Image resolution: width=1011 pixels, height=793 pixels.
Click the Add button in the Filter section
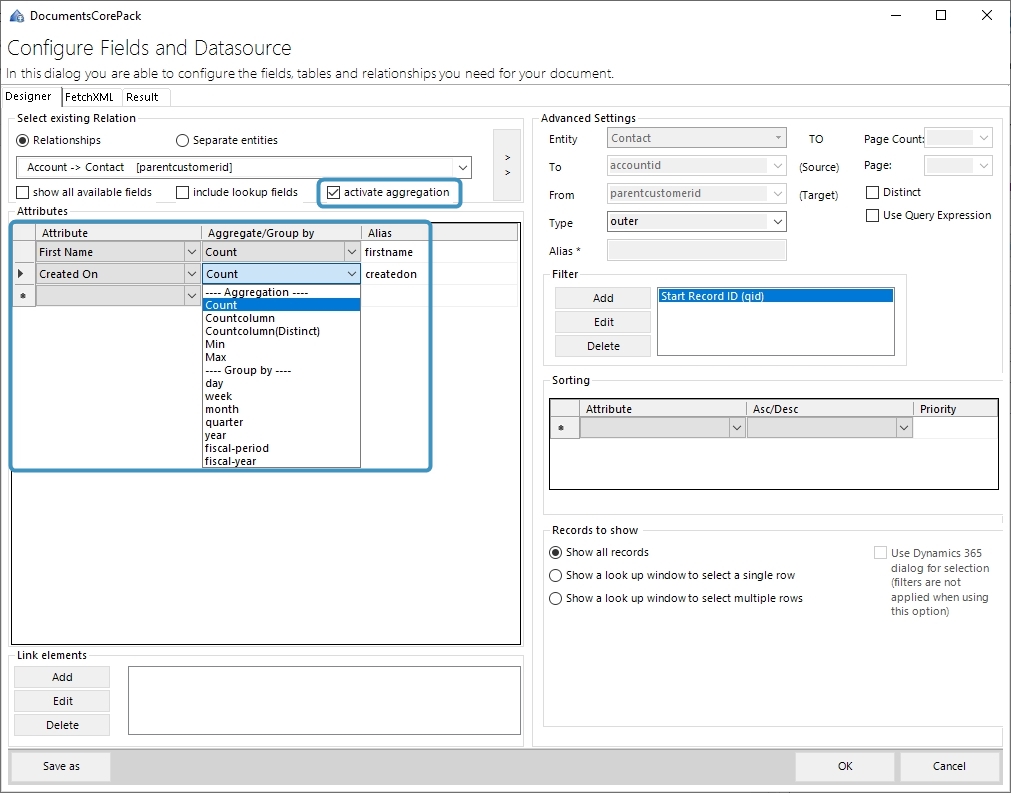(x=602, y=298)
